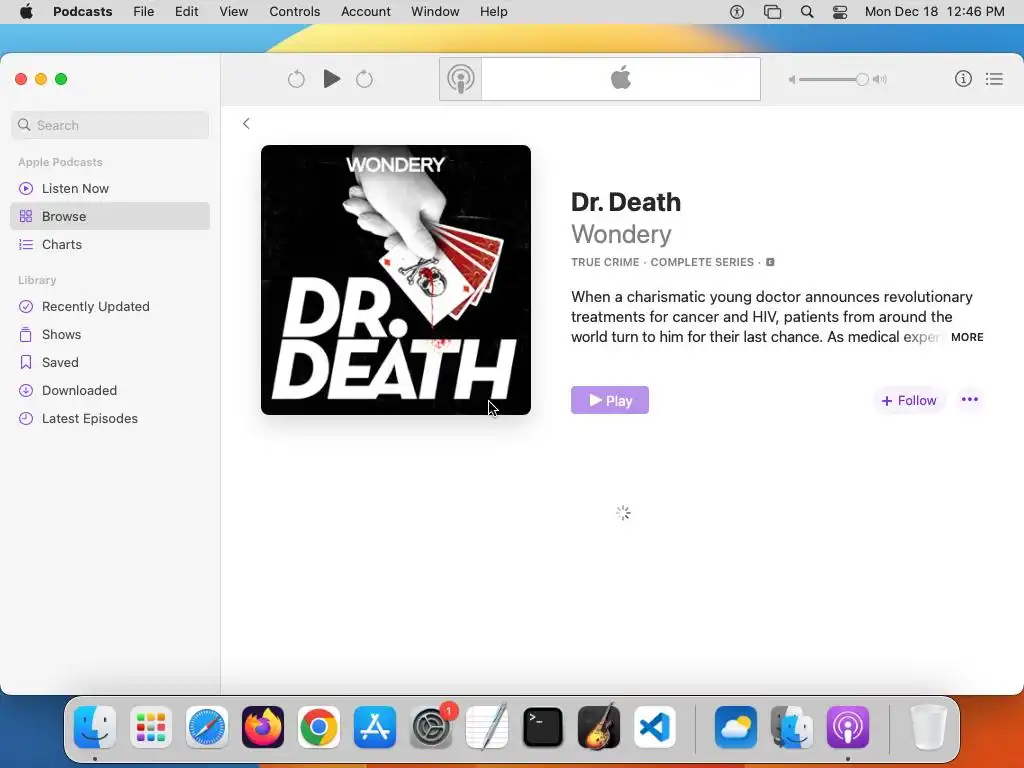Open Spotlight search in menu bar

pyautogui.click(x=807, y=11)
